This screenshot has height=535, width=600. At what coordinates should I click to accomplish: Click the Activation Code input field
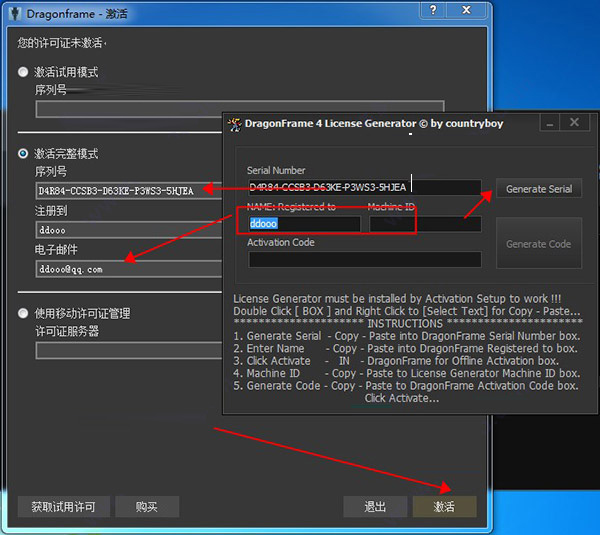coord(364,259)
